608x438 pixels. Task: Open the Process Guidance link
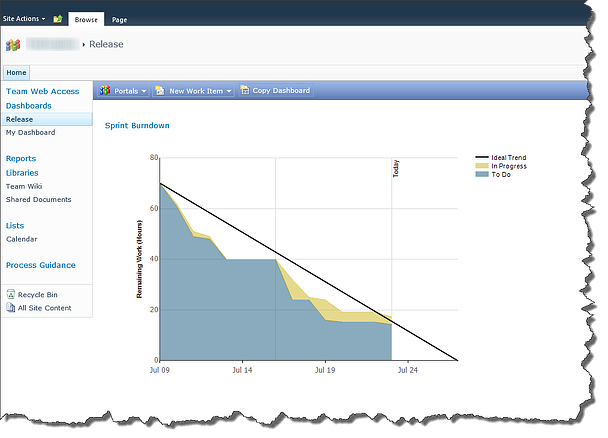[x=40, y=265]
